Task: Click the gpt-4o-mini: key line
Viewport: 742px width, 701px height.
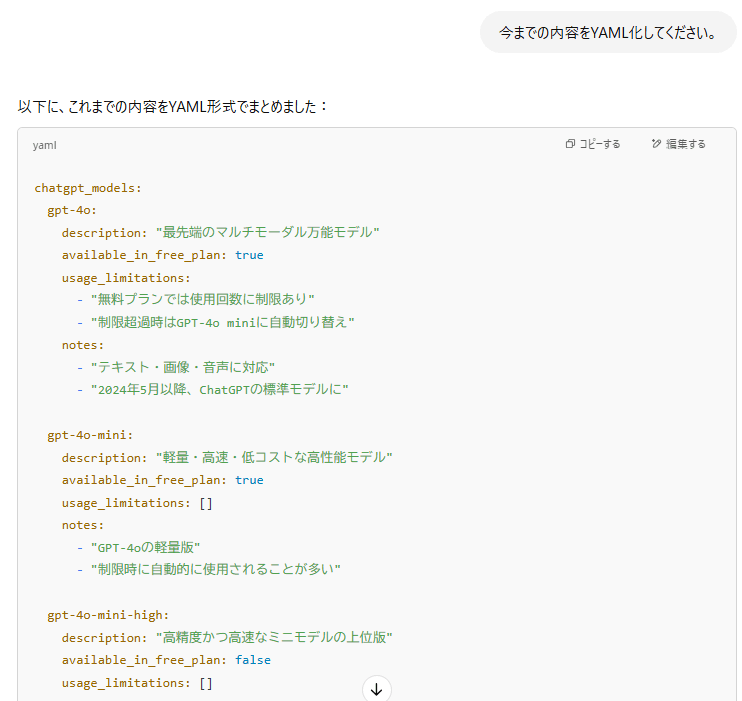Action: point(90,435)
